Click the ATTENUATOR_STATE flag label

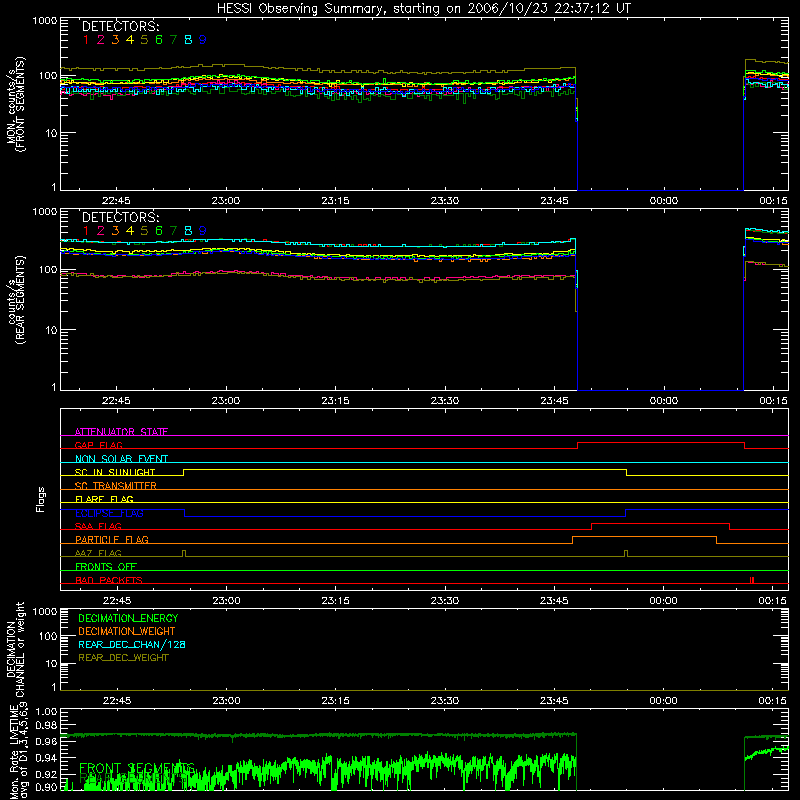click(x=121, y=432)
